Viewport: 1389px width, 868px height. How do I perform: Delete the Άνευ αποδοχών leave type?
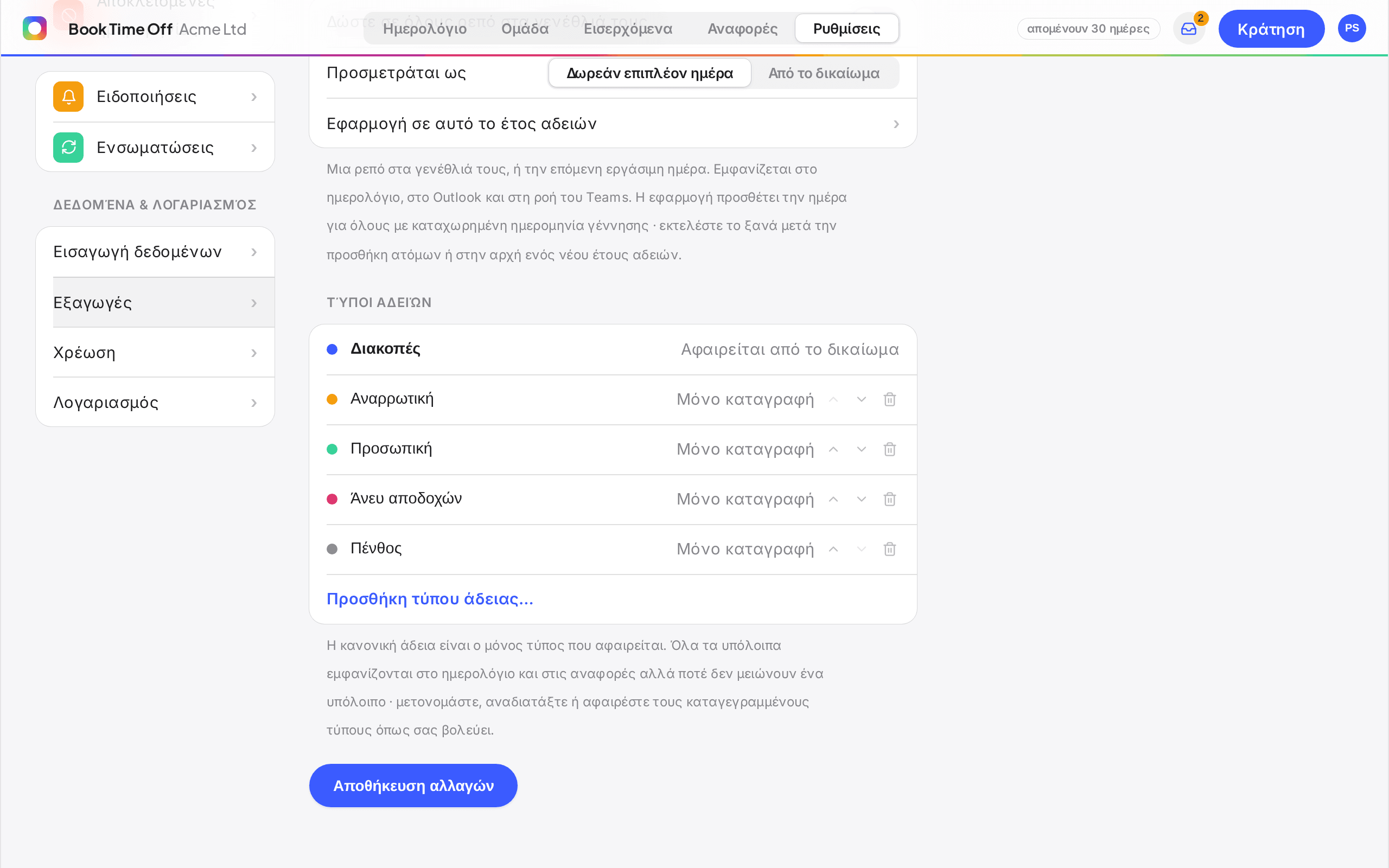coord(890,500)
